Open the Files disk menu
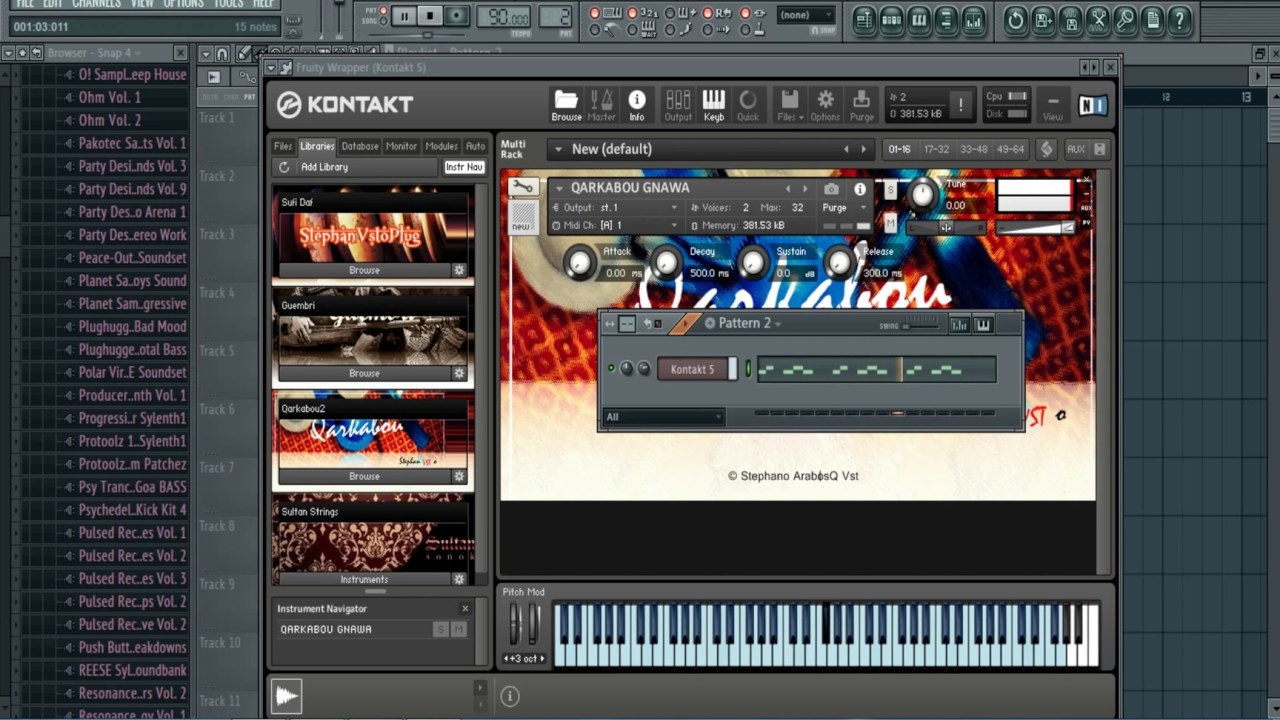Image resolution: width=1280 pixels, height=720 pixels. 789,105
